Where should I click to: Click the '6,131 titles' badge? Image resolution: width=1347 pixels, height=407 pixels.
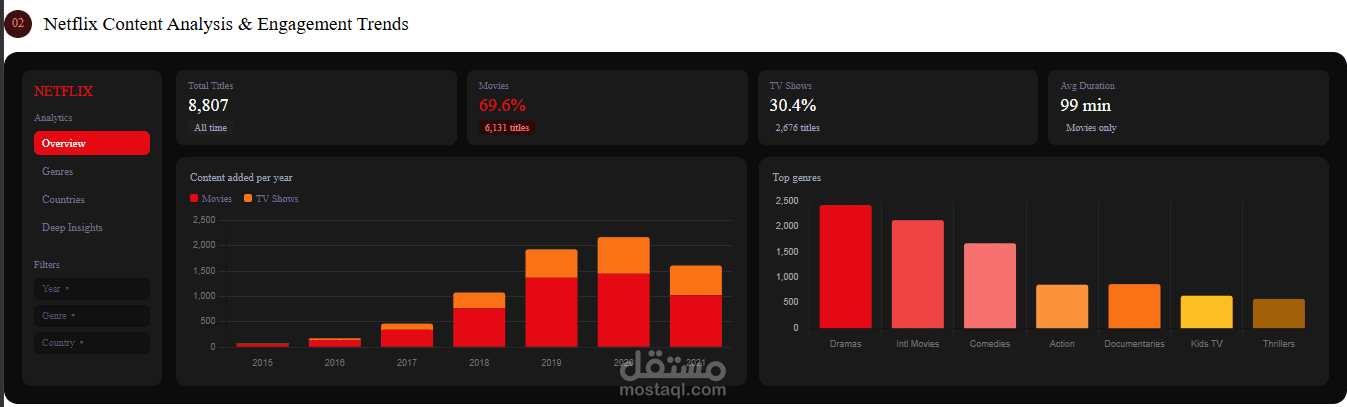(507, 128)
